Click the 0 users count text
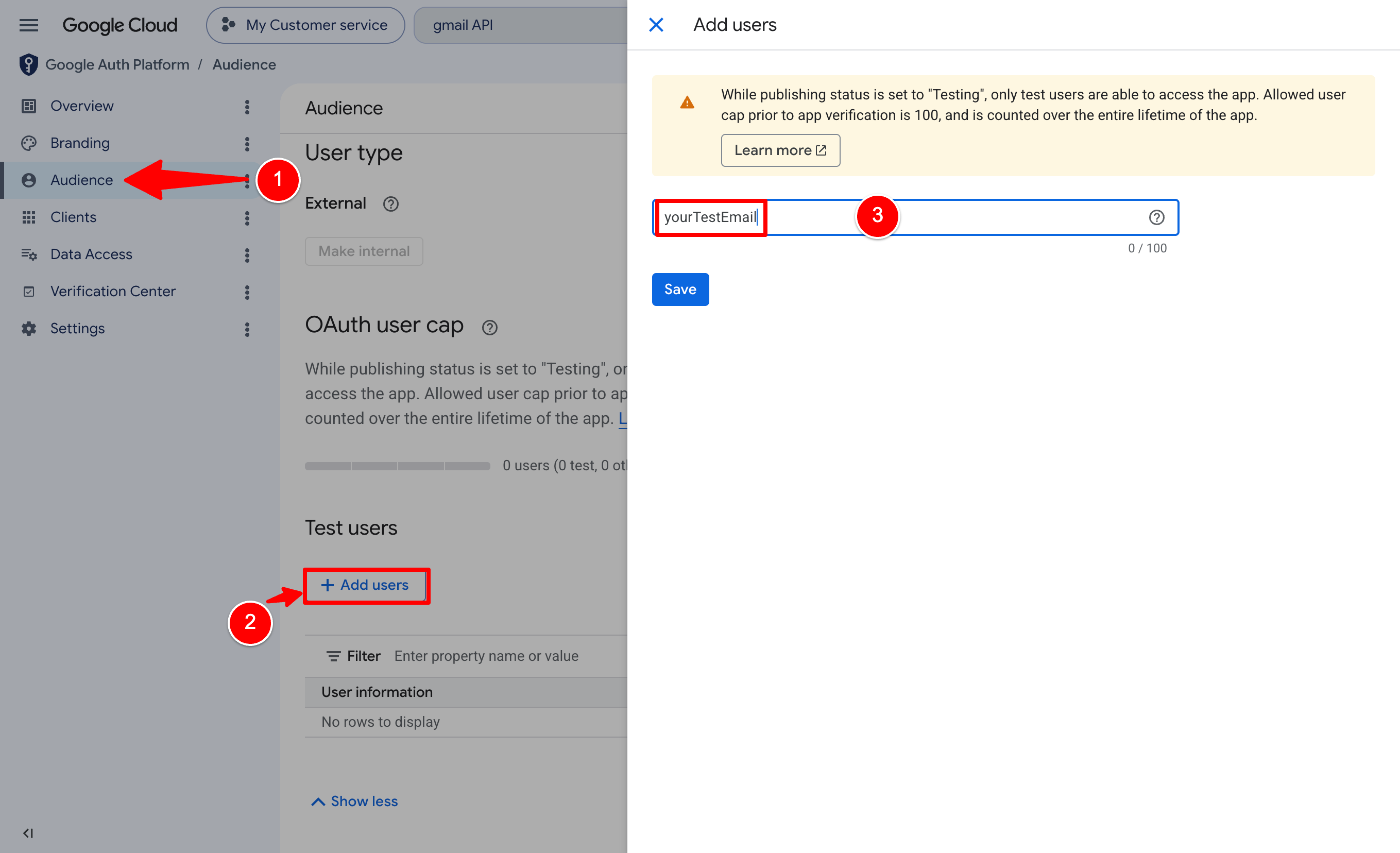 pos(565,466)
